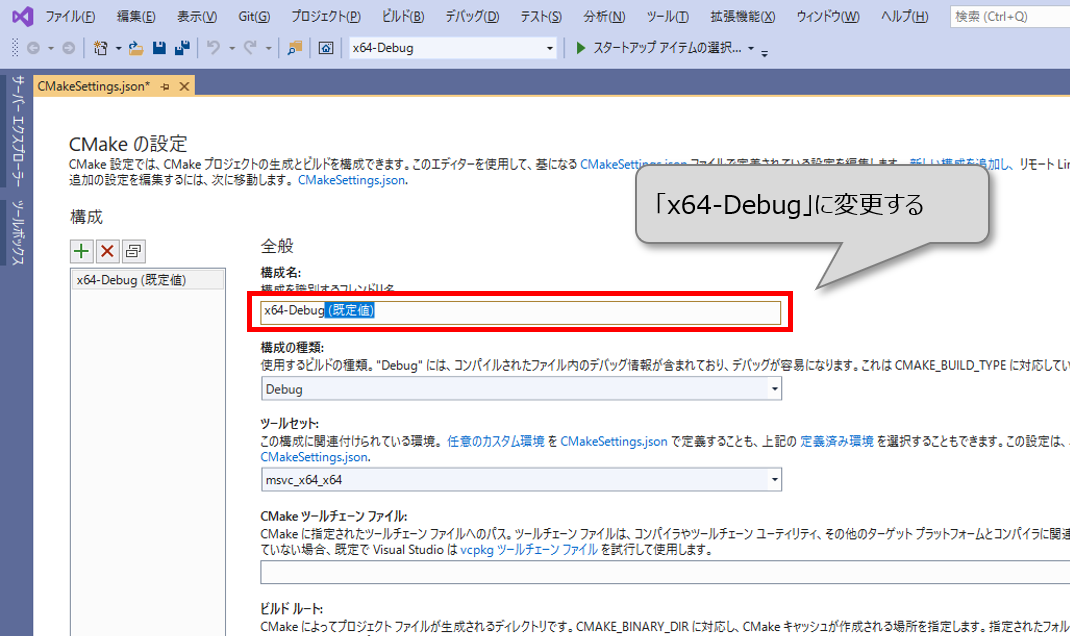Open the toolbar overflow options arrow

[765, 53]
